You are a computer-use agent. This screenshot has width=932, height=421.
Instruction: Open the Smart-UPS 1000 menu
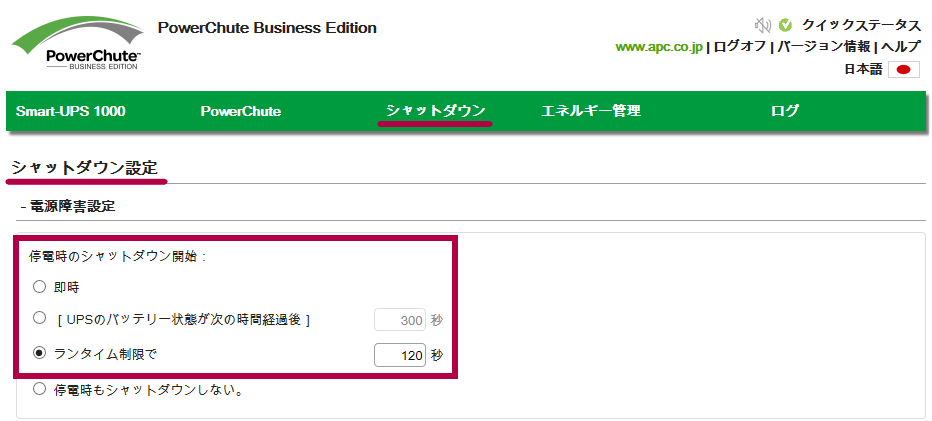[71, 111]
